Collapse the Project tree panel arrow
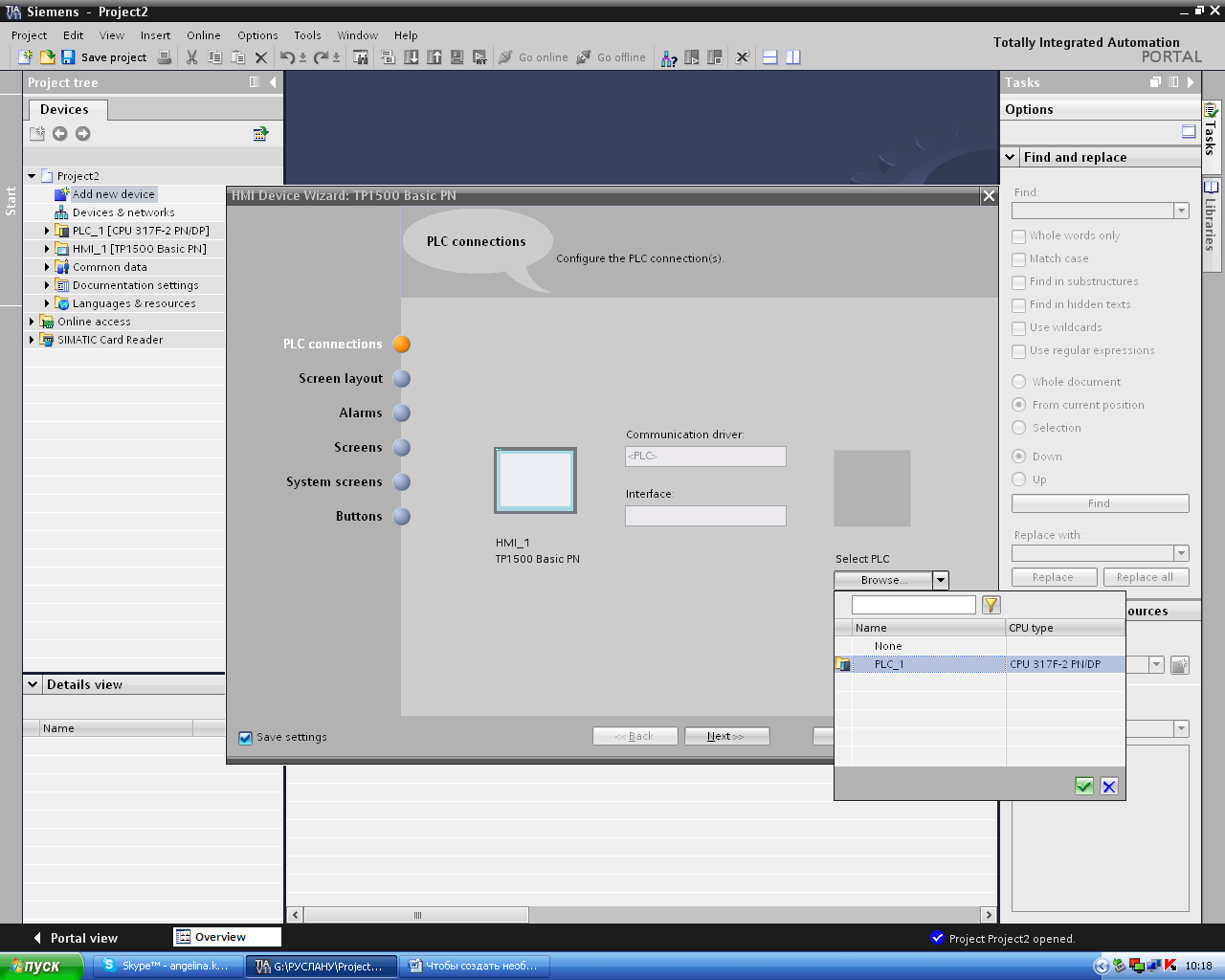1225x980 pixels. pyautogui.click(x=273, y=82)
